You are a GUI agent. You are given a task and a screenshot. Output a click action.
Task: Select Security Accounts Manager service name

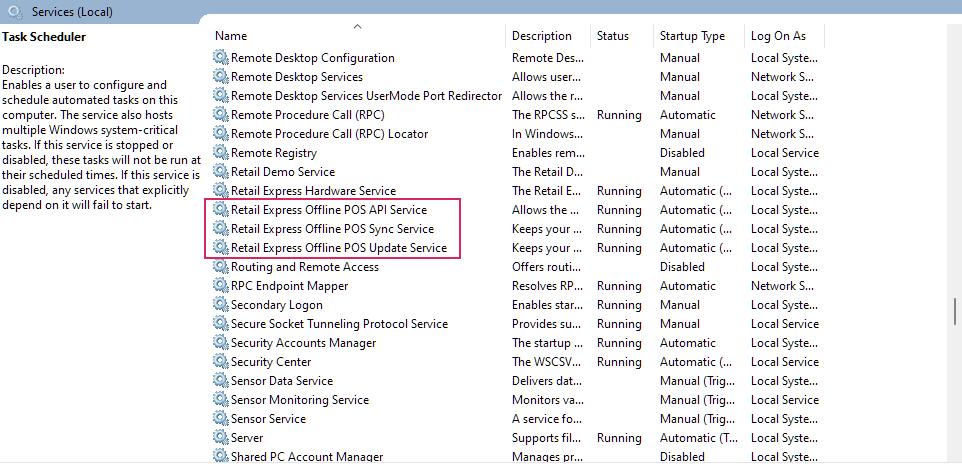coord(304,343)
